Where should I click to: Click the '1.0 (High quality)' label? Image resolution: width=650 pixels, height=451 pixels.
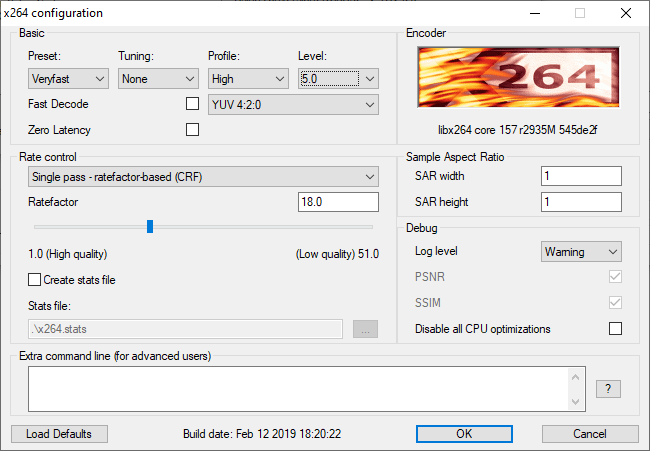[68, 254]
